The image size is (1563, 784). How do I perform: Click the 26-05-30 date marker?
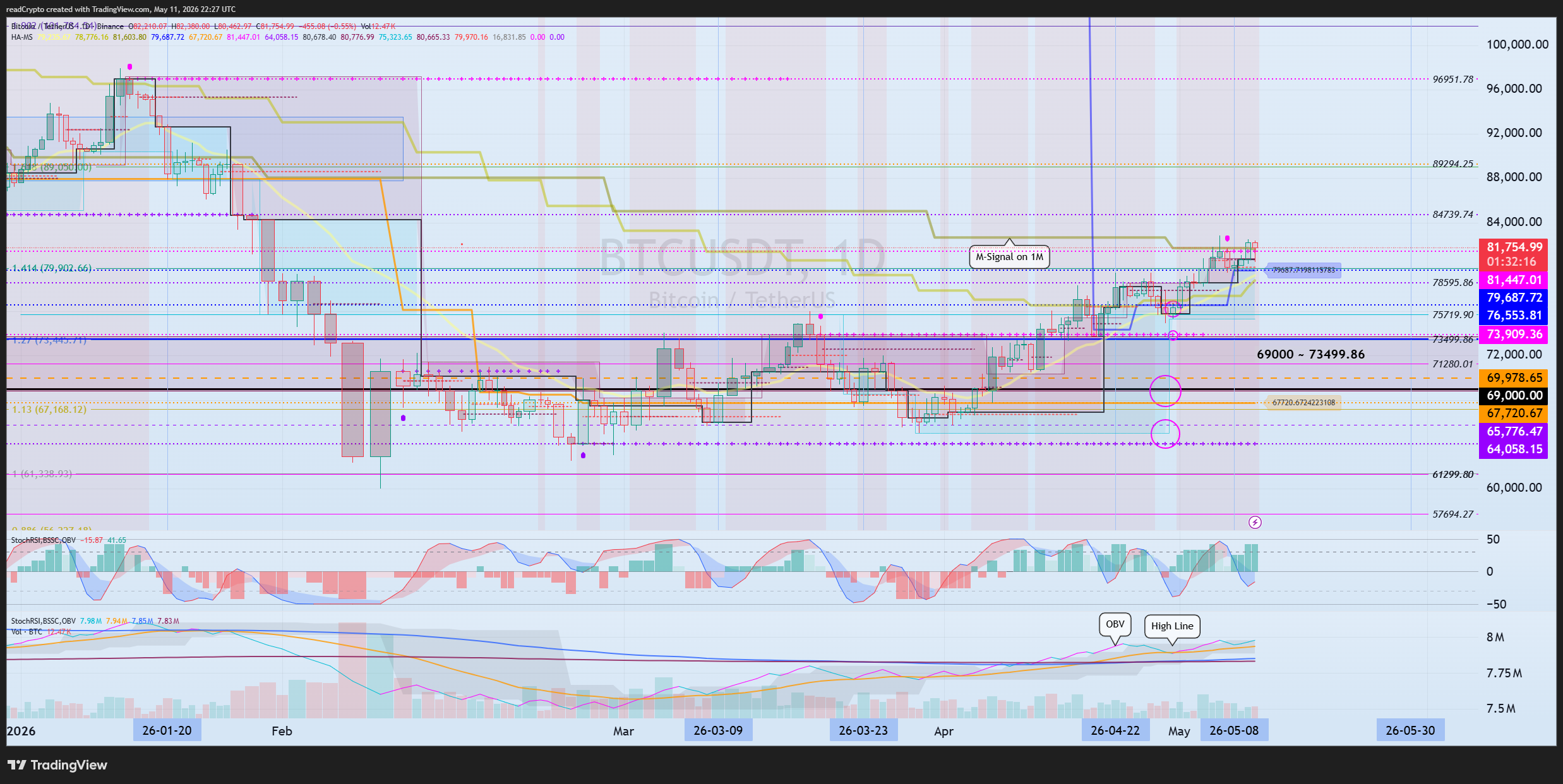point(1410,730)
